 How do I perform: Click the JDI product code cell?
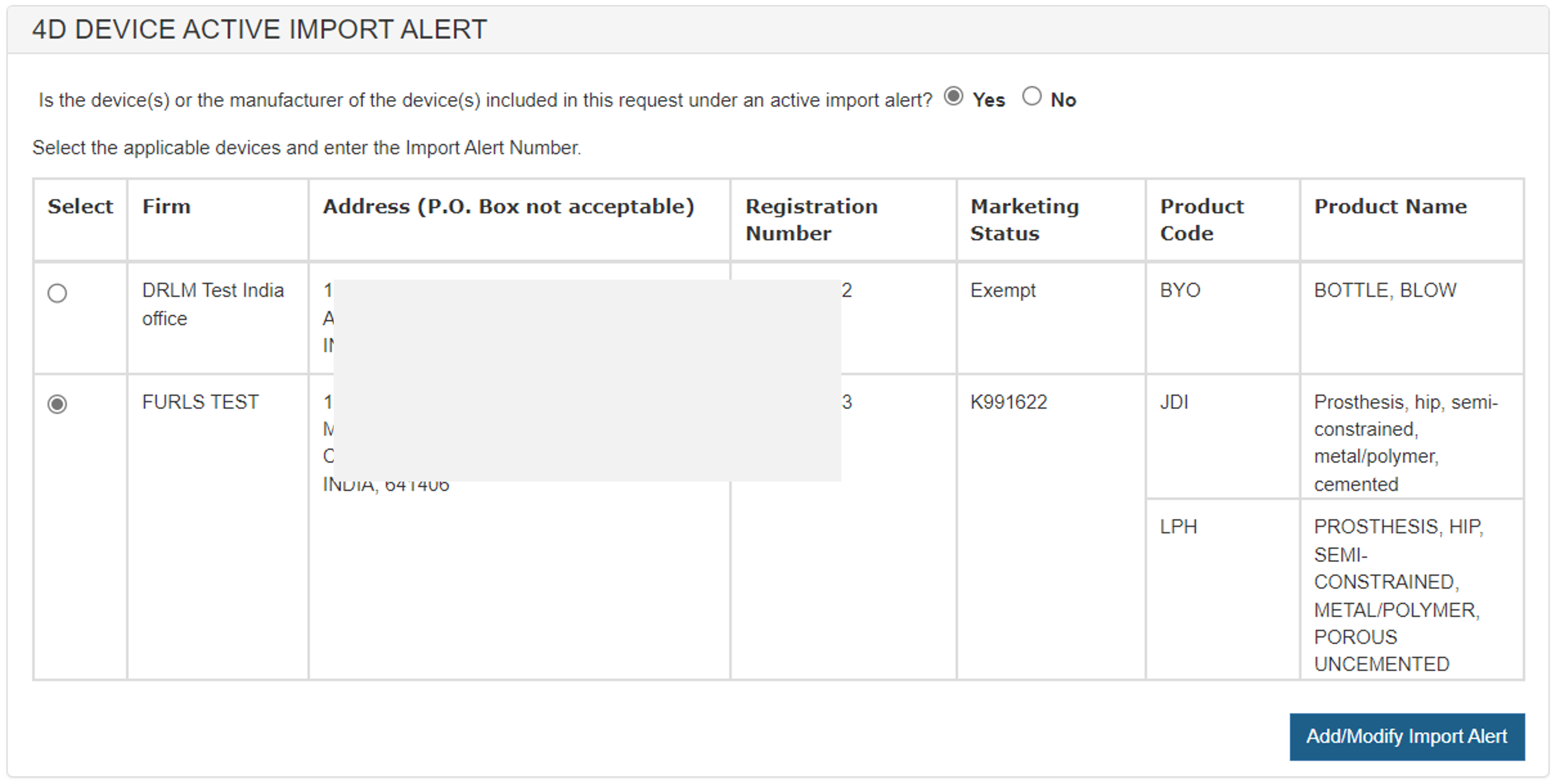coord(1174,402)
